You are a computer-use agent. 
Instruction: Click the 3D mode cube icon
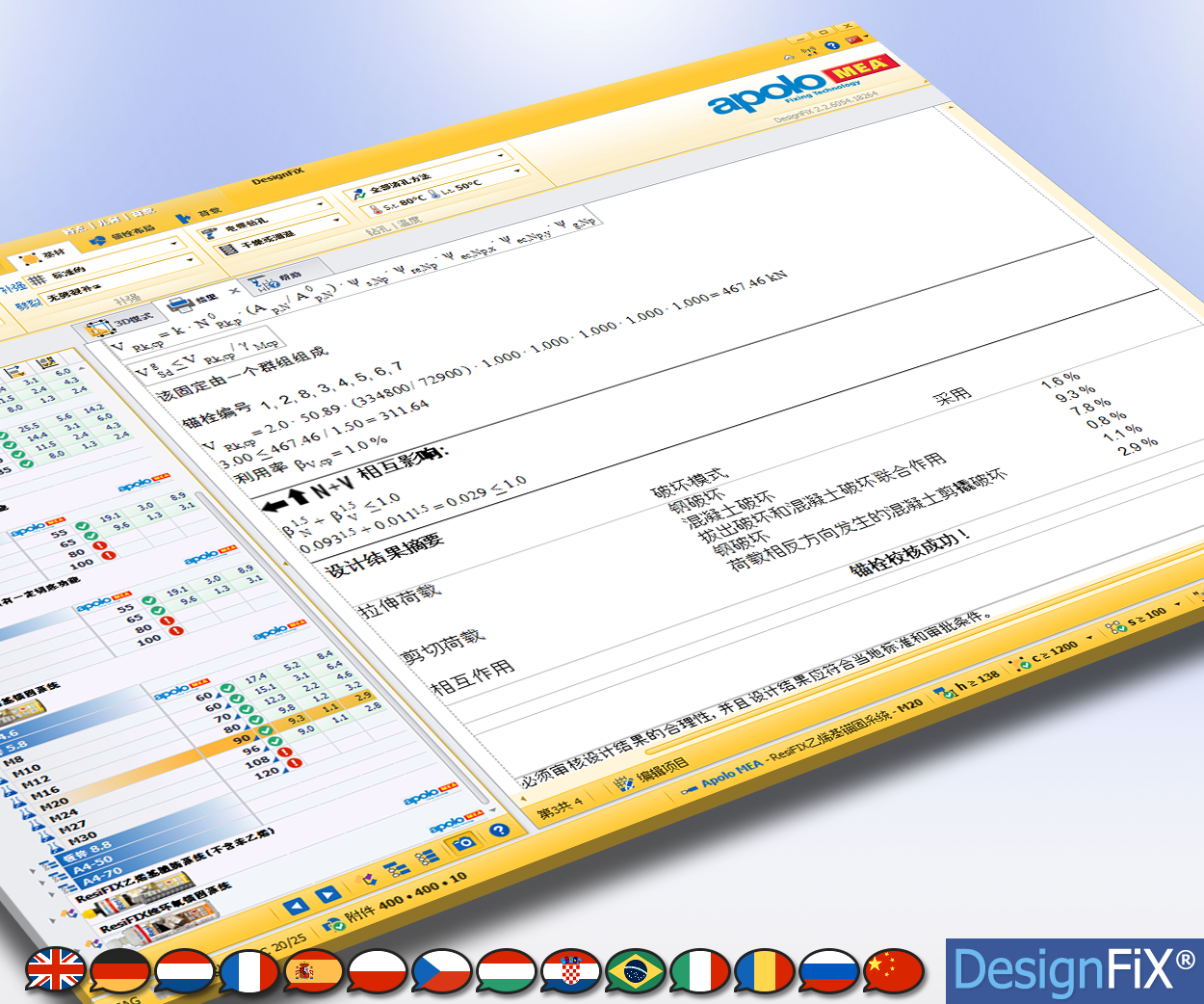(x=98, y=329)
